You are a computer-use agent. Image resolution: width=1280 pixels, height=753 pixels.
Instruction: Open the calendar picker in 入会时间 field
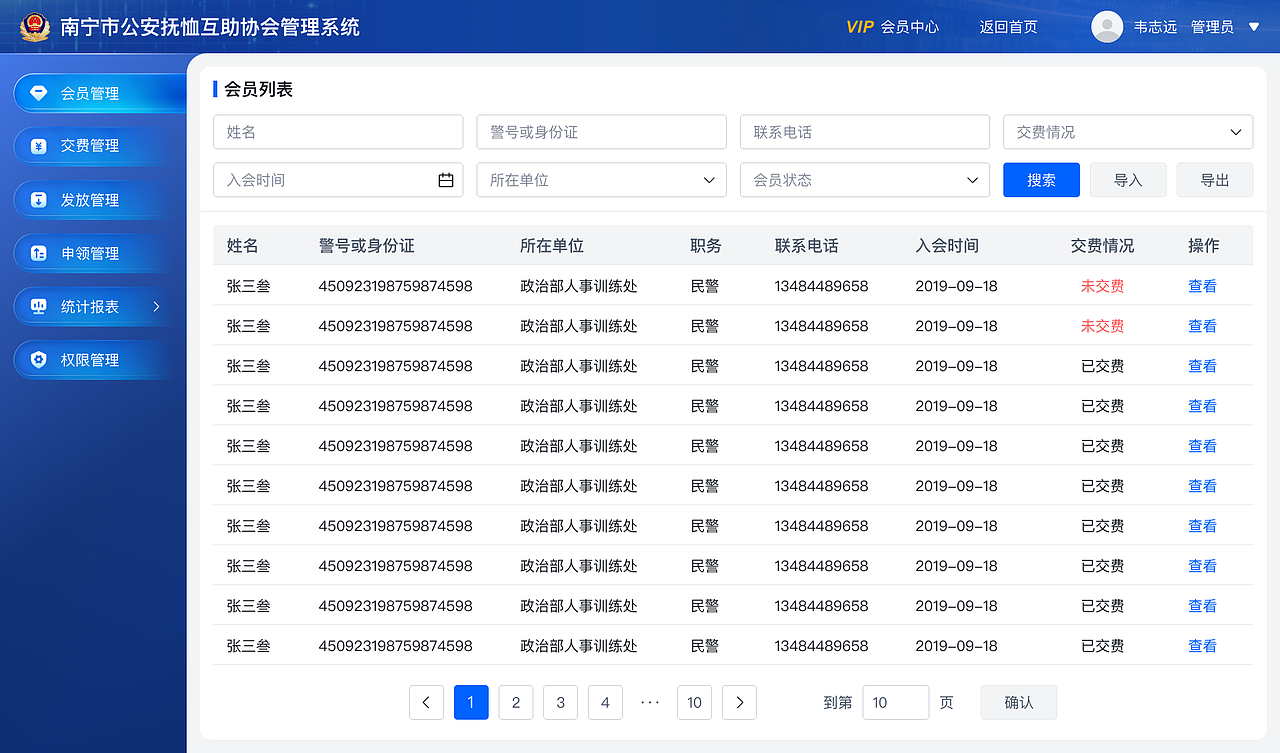point(447,180)
